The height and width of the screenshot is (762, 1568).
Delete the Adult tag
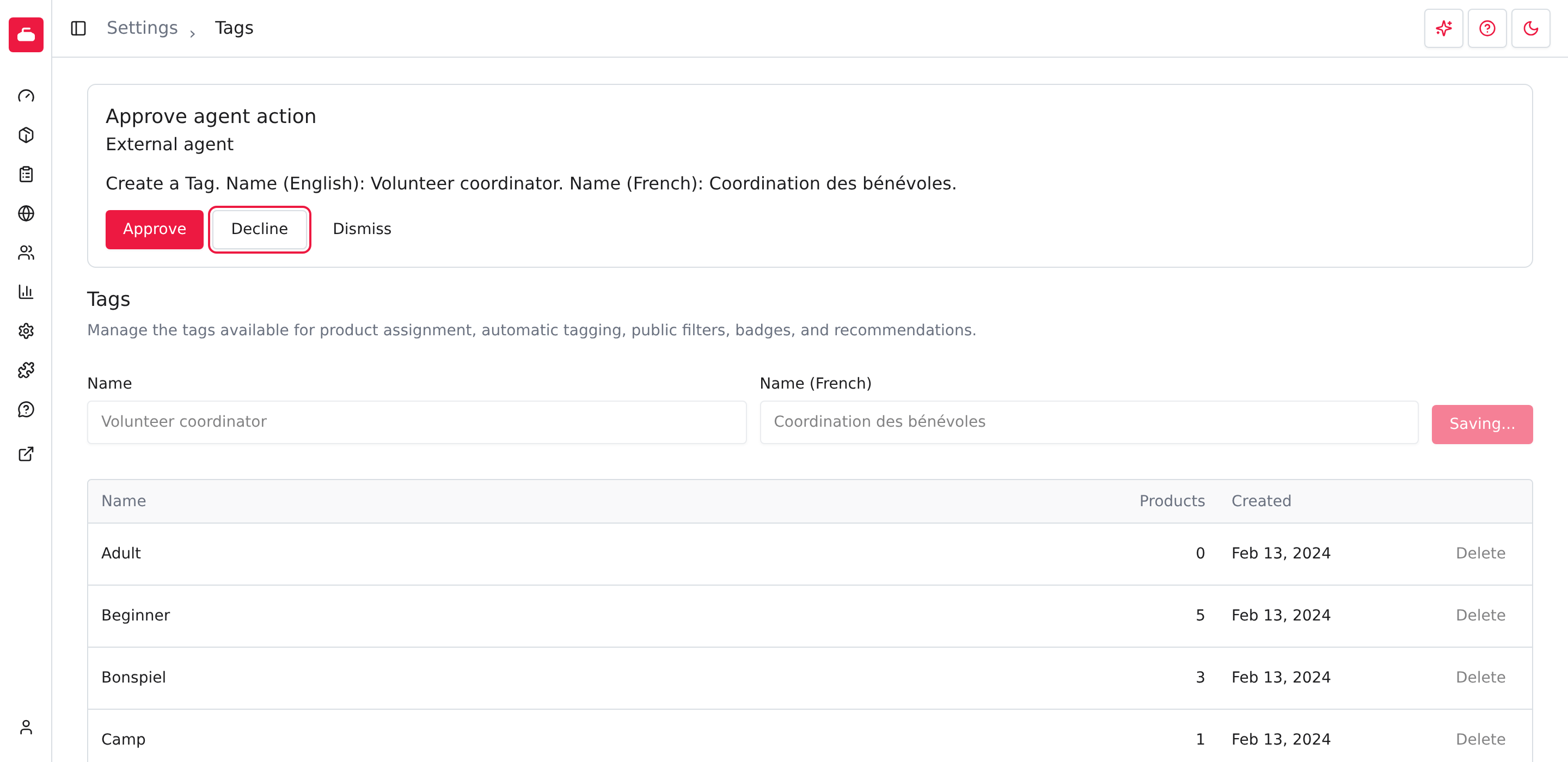tap(1480, 553)
